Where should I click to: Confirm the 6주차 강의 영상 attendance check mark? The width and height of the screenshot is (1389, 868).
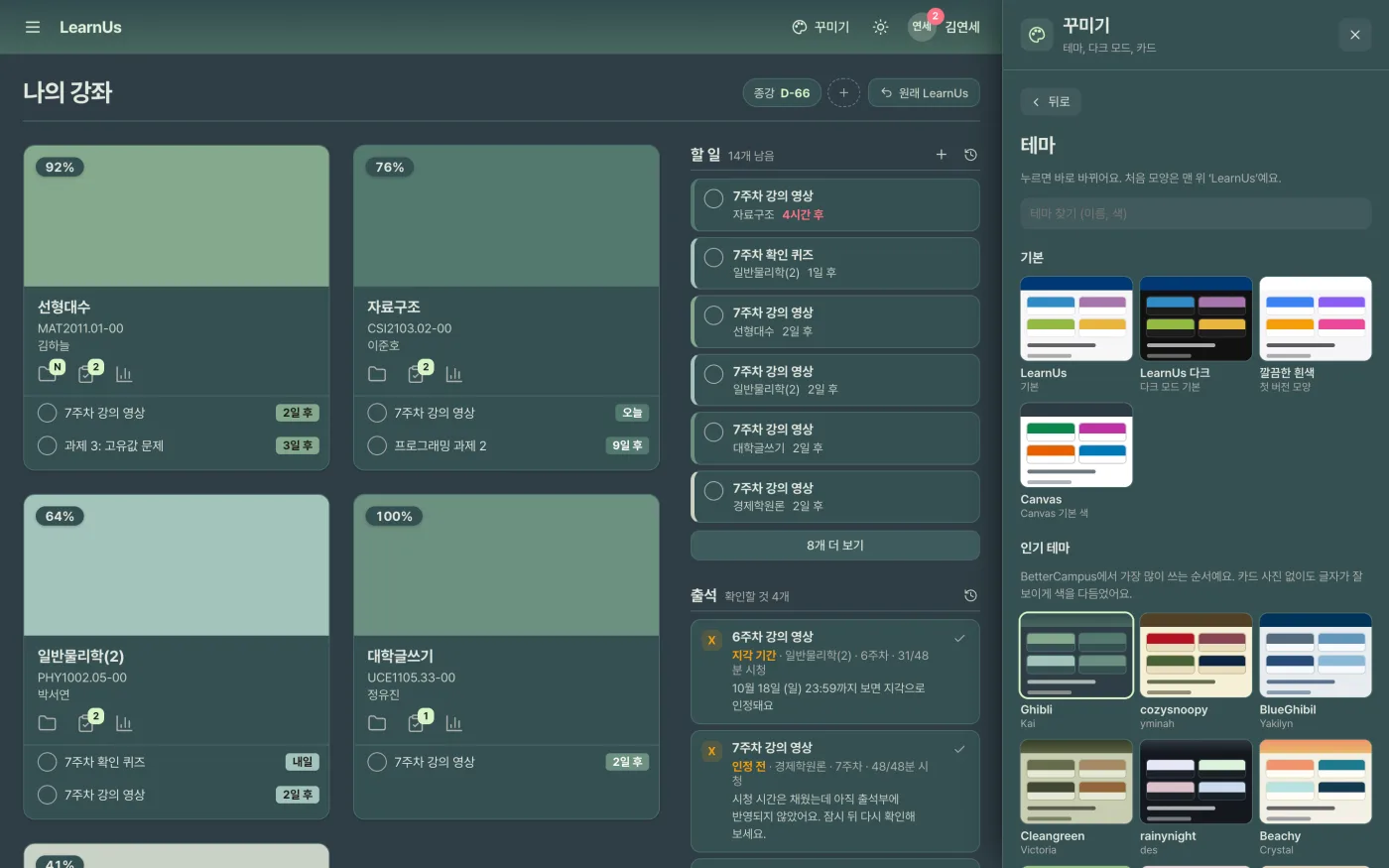959,638
